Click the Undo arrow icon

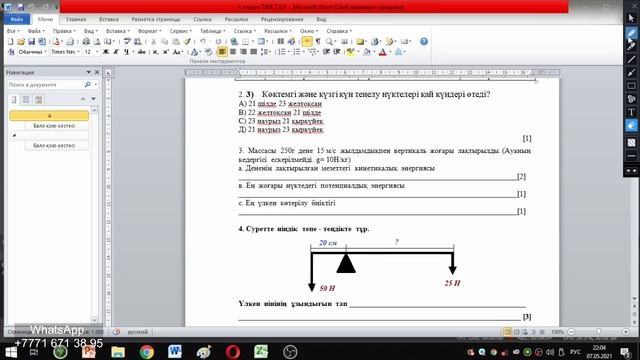203,42
